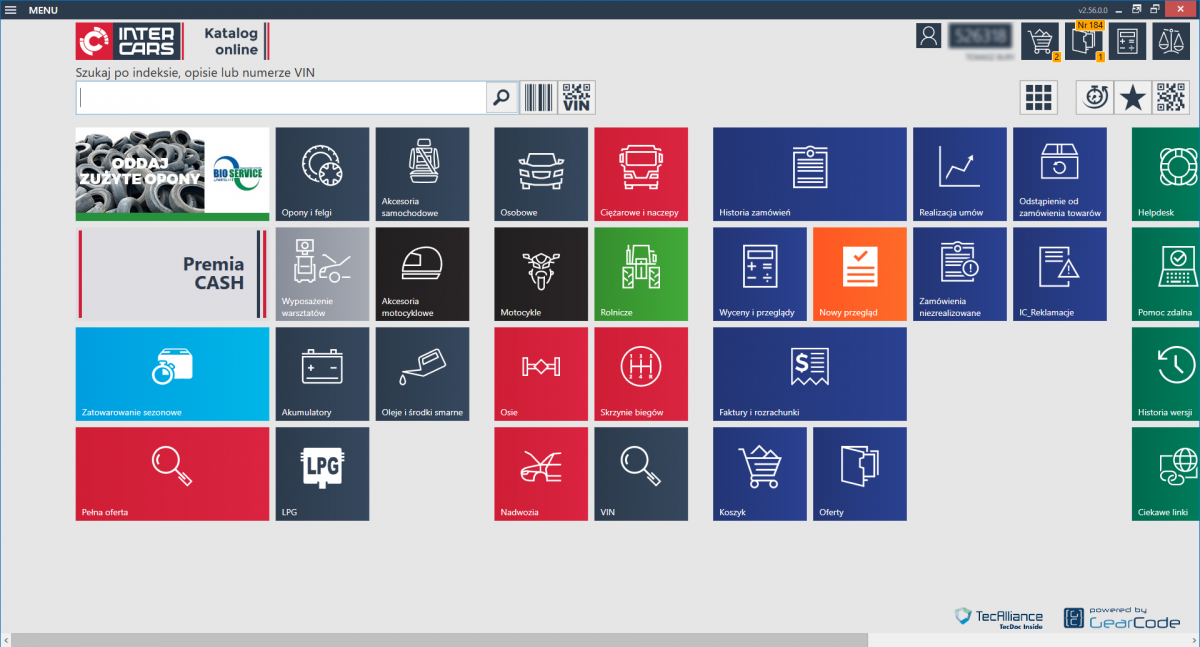Screen dimensions: 1200x647
Task: Open the hamburger MENU button
Action: click(x=30, y=9)
